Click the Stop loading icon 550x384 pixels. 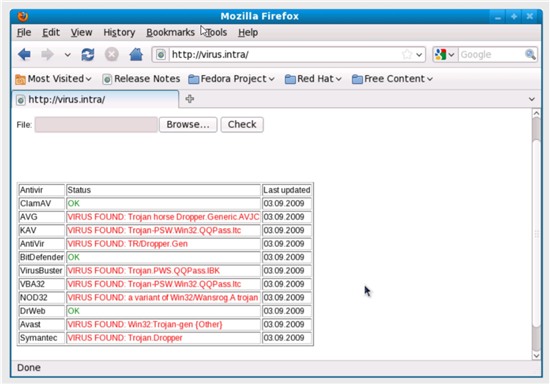click(112, 55)
